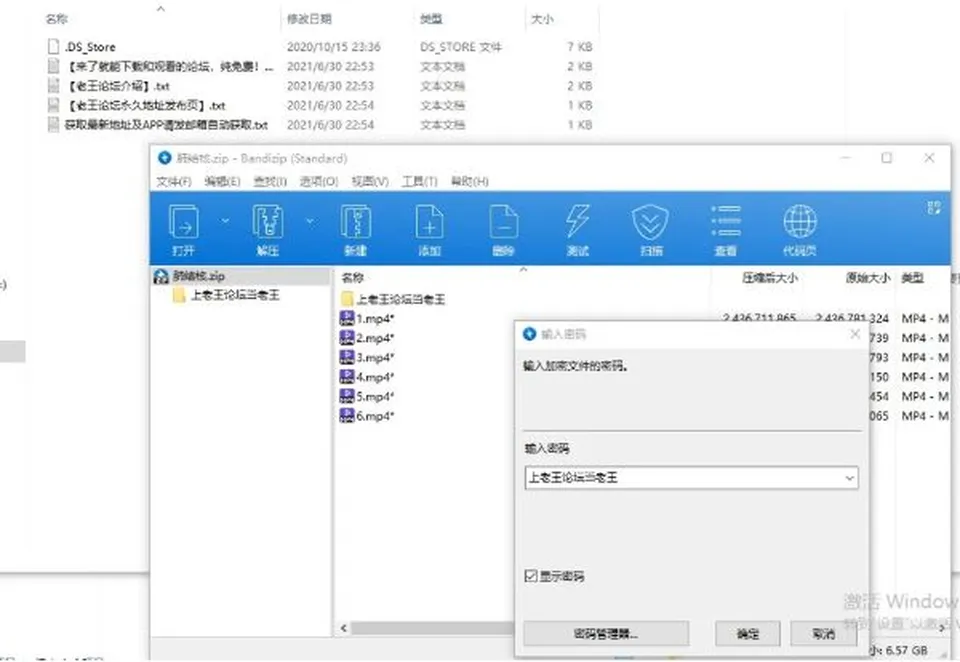The width and height of the screenshot is (960, 662).
Task: Close the 输入密码 dialog with its X
Action: pyautogui.click(x=855, y=334)
